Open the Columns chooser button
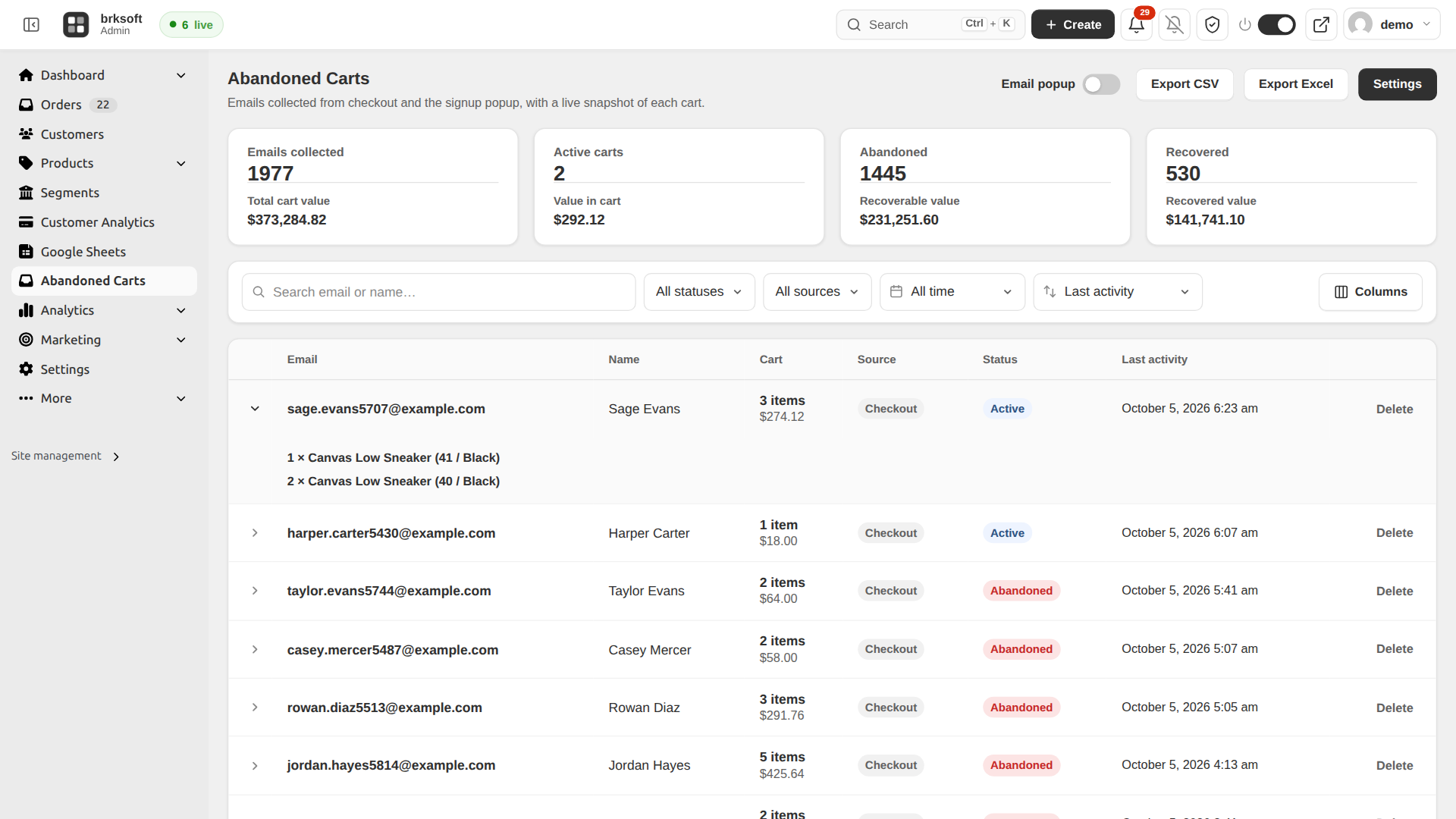Viewport: 1456px width, 819px height. point(1370,292)
